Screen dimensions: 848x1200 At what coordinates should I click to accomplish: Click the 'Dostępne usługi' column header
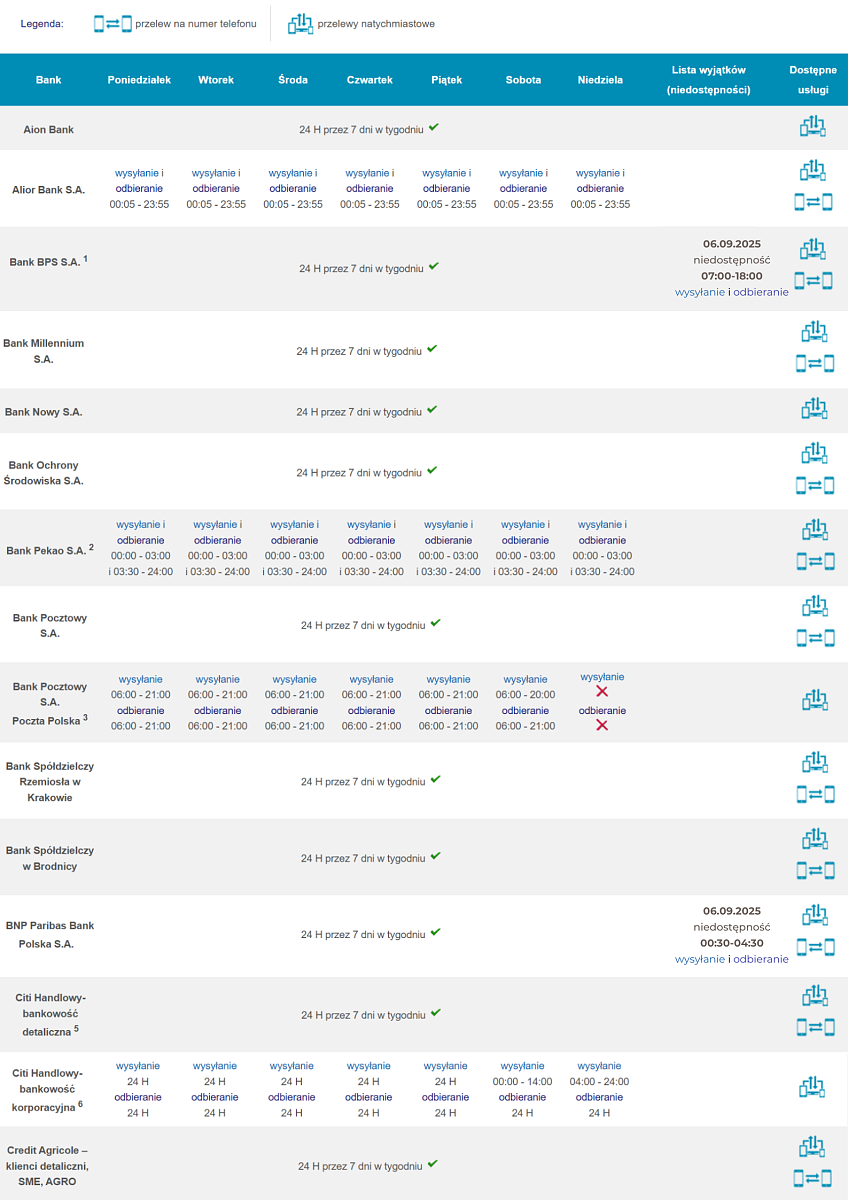[x=814, y=80]
